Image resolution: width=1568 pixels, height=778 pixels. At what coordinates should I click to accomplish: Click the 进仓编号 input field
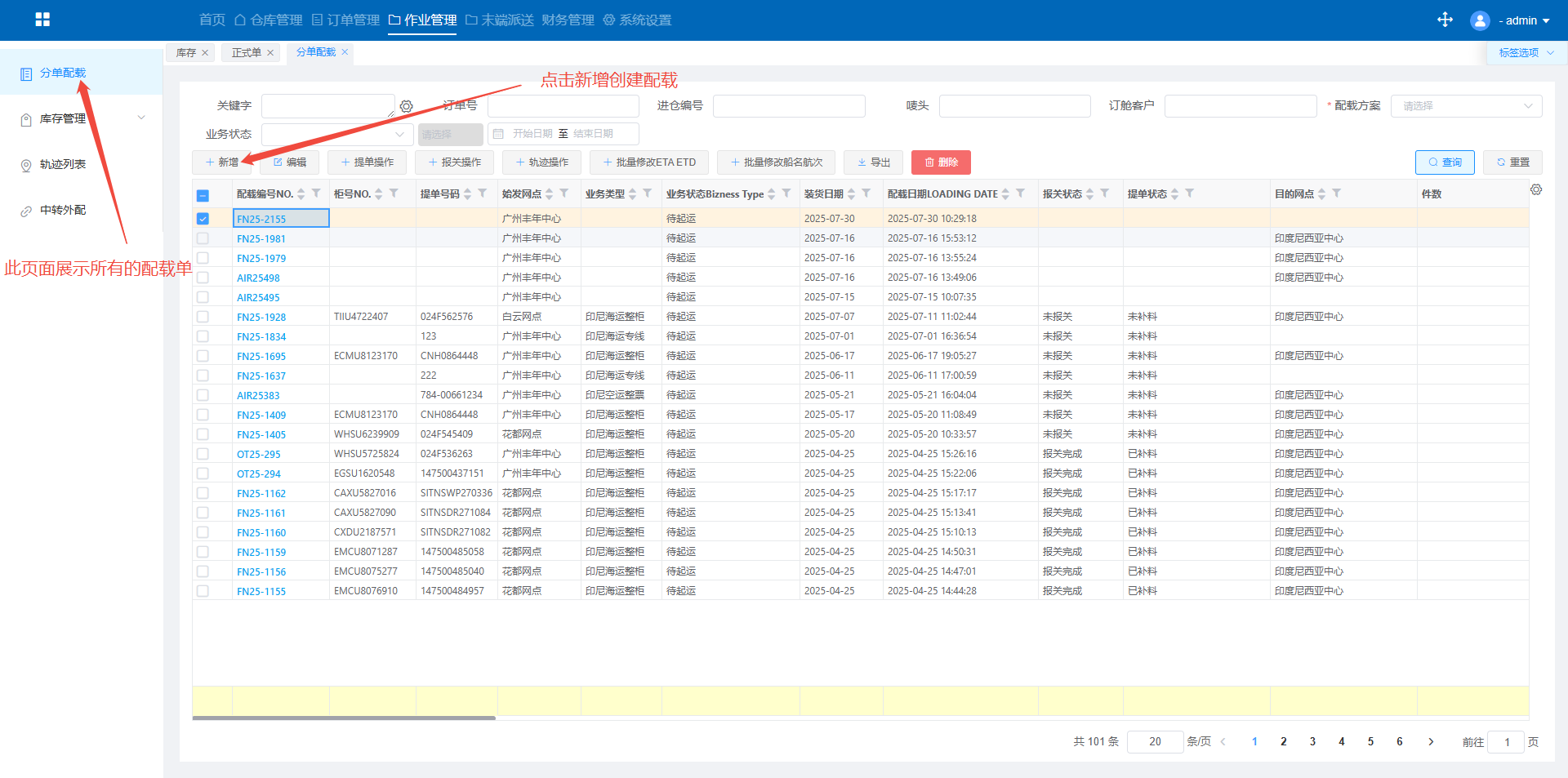pos(788,106)
